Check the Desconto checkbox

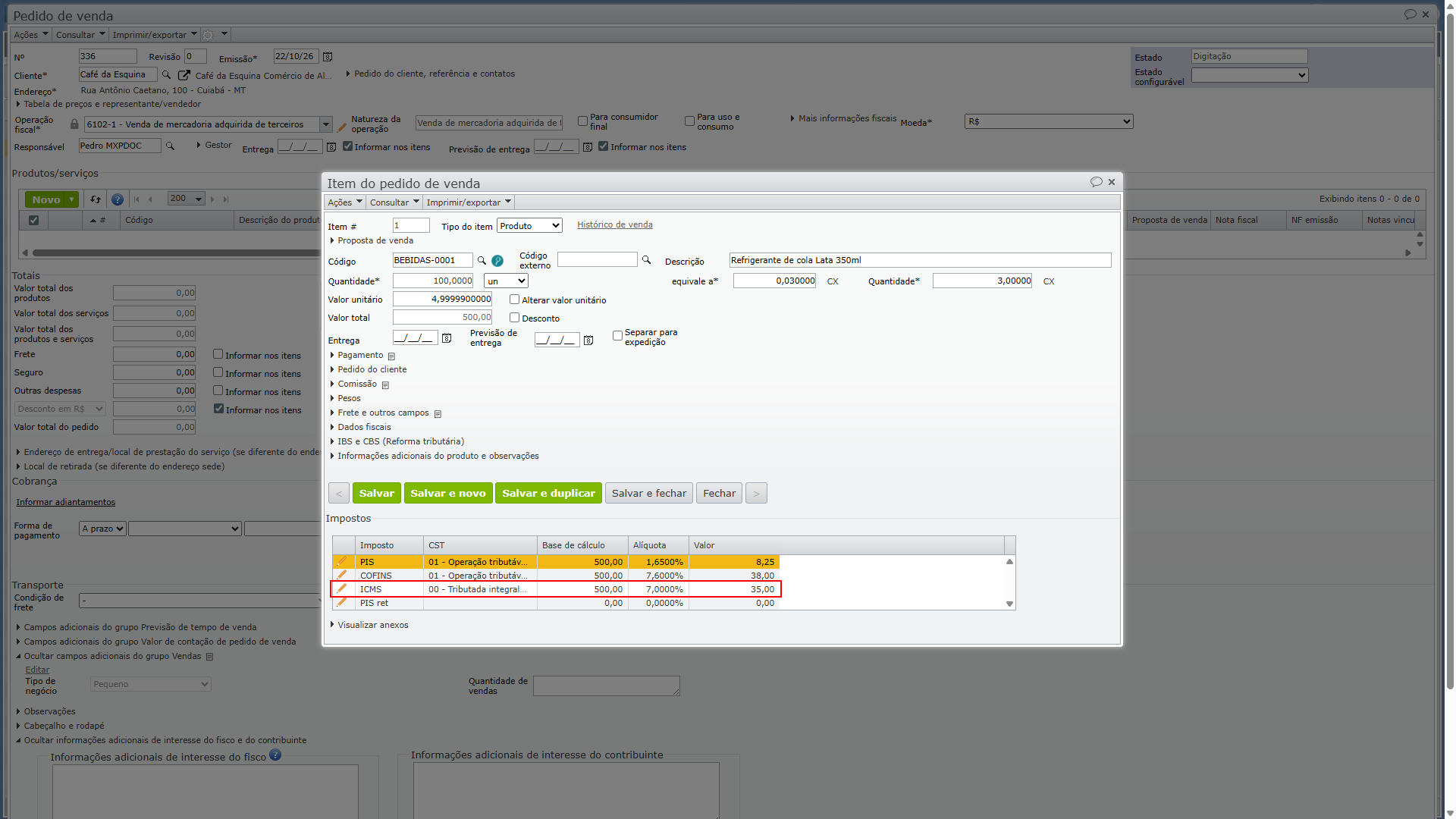pyautogui.click(x=514, y=318)
